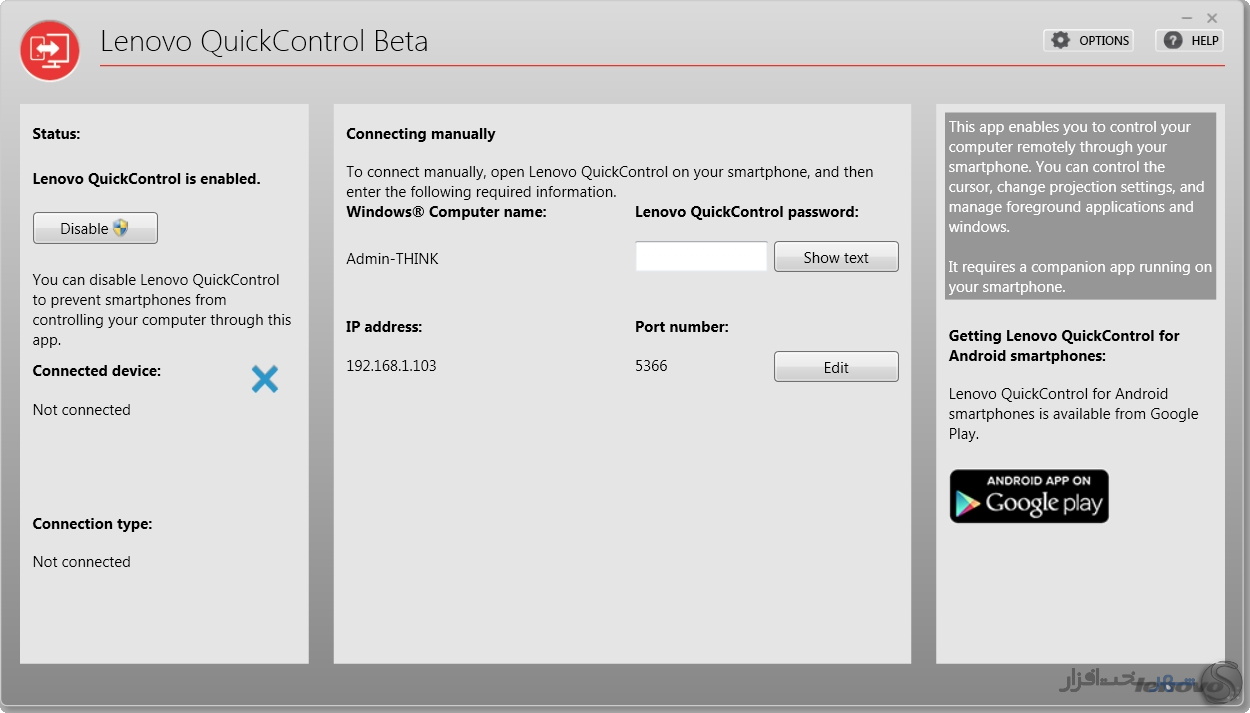Click the Connecting manually heading
The image size is (1250, 713).
click(421, 134)
